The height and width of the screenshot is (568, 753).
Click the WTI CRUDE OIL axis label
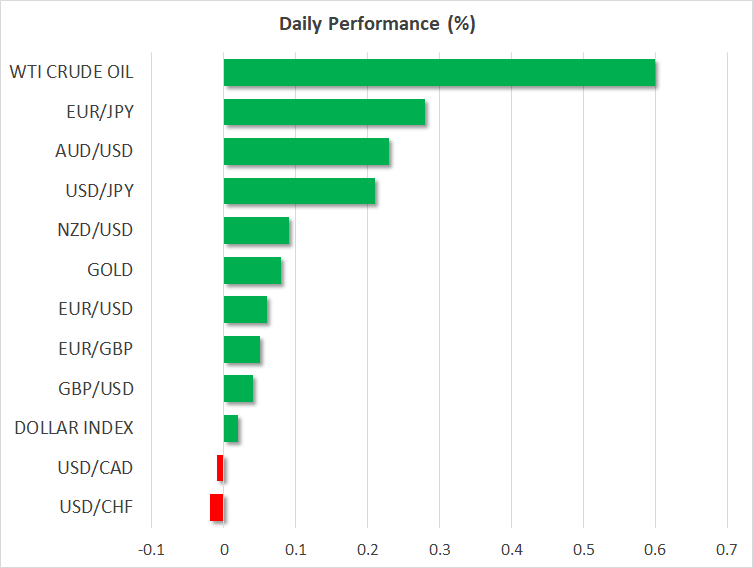tap(71, 73)
